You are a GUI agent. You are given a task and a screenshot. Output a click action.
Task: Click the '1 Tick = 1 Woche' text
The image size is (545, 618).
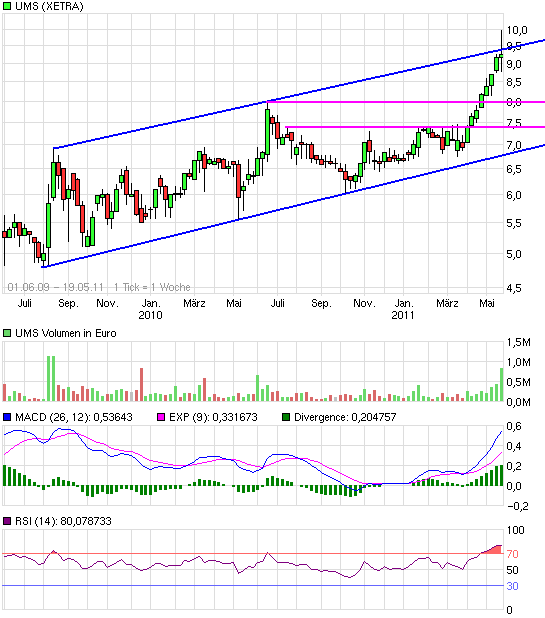click(152, 287)
